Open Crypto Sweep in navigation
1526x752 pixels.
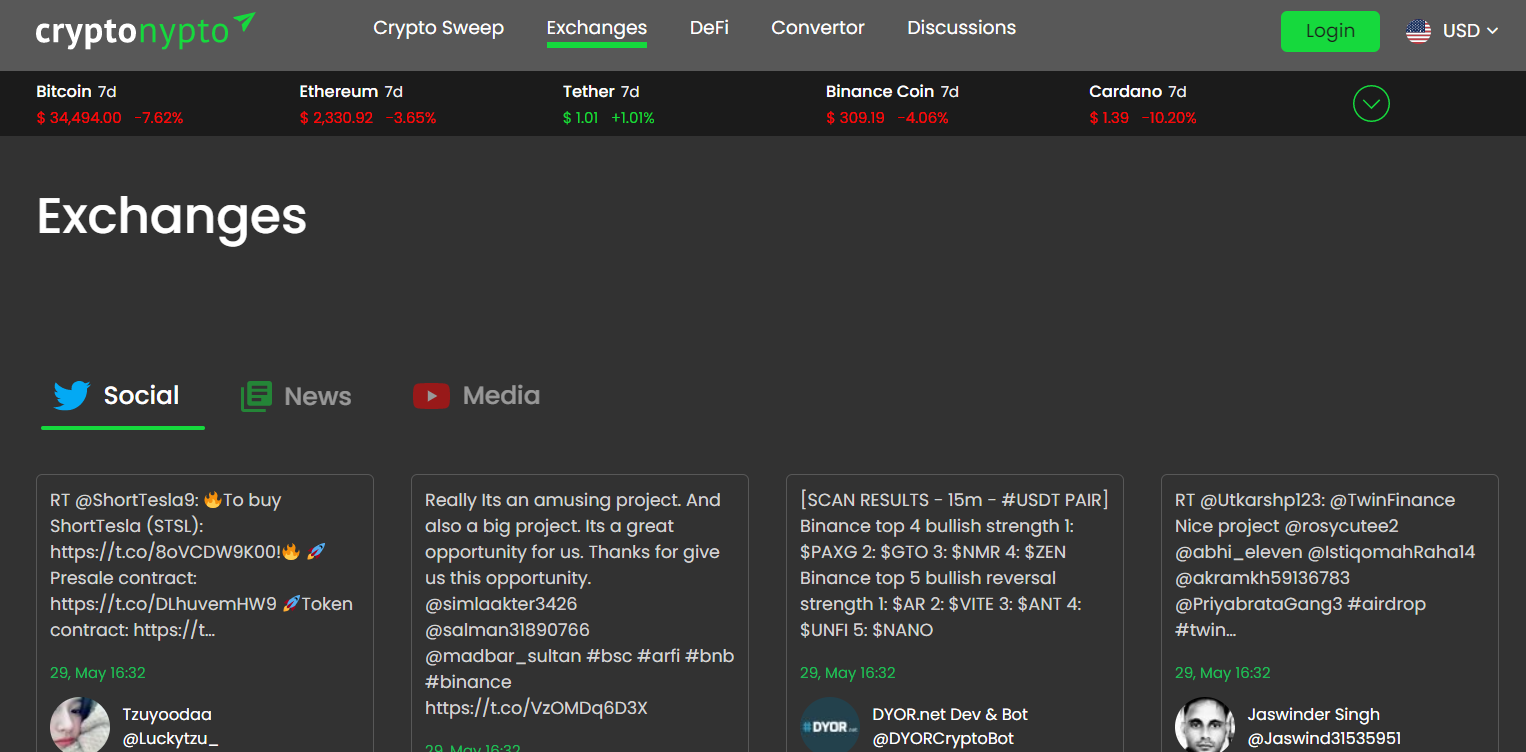pos(439,28)
